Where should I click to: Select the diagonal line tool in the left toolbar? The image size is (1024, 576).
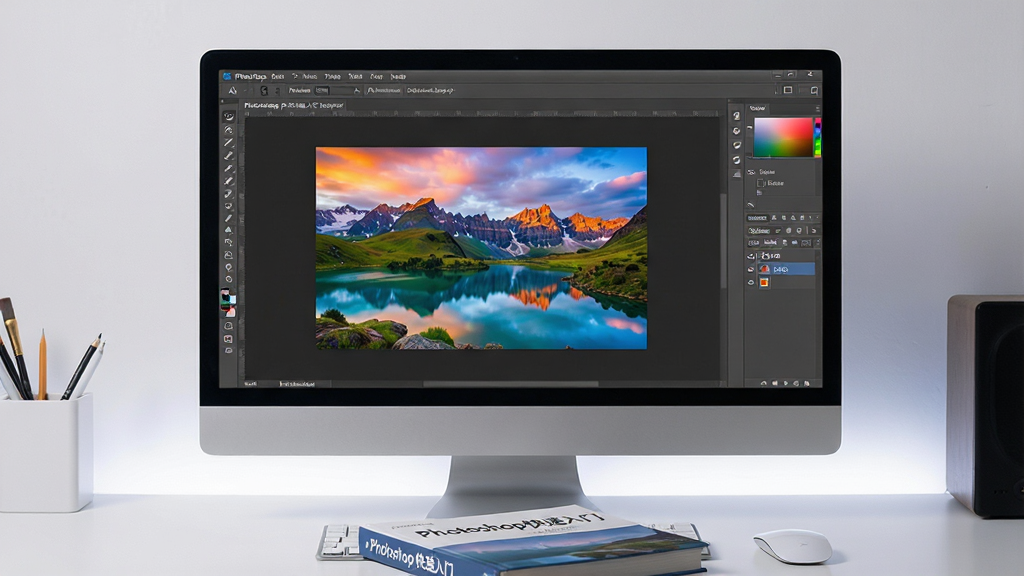(229, 143)
